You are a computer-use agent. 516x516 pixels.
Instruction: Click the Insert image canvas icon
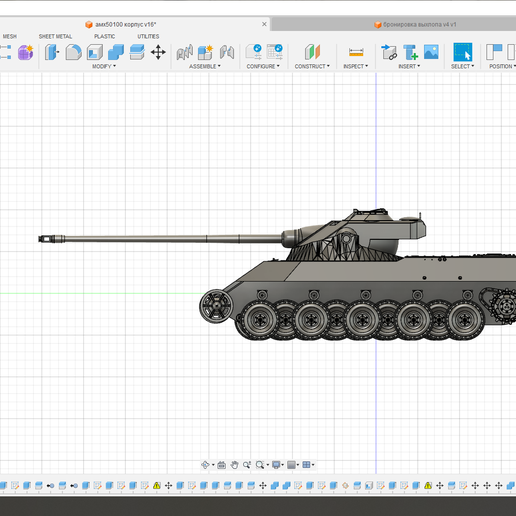[x=431, y=52]
